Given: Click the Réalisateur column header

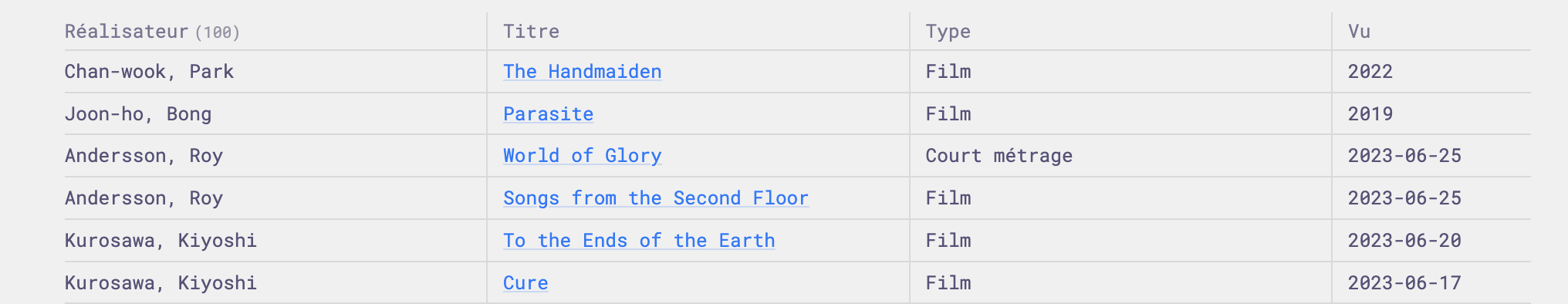Looking at the screenshot, I should 127,32.
